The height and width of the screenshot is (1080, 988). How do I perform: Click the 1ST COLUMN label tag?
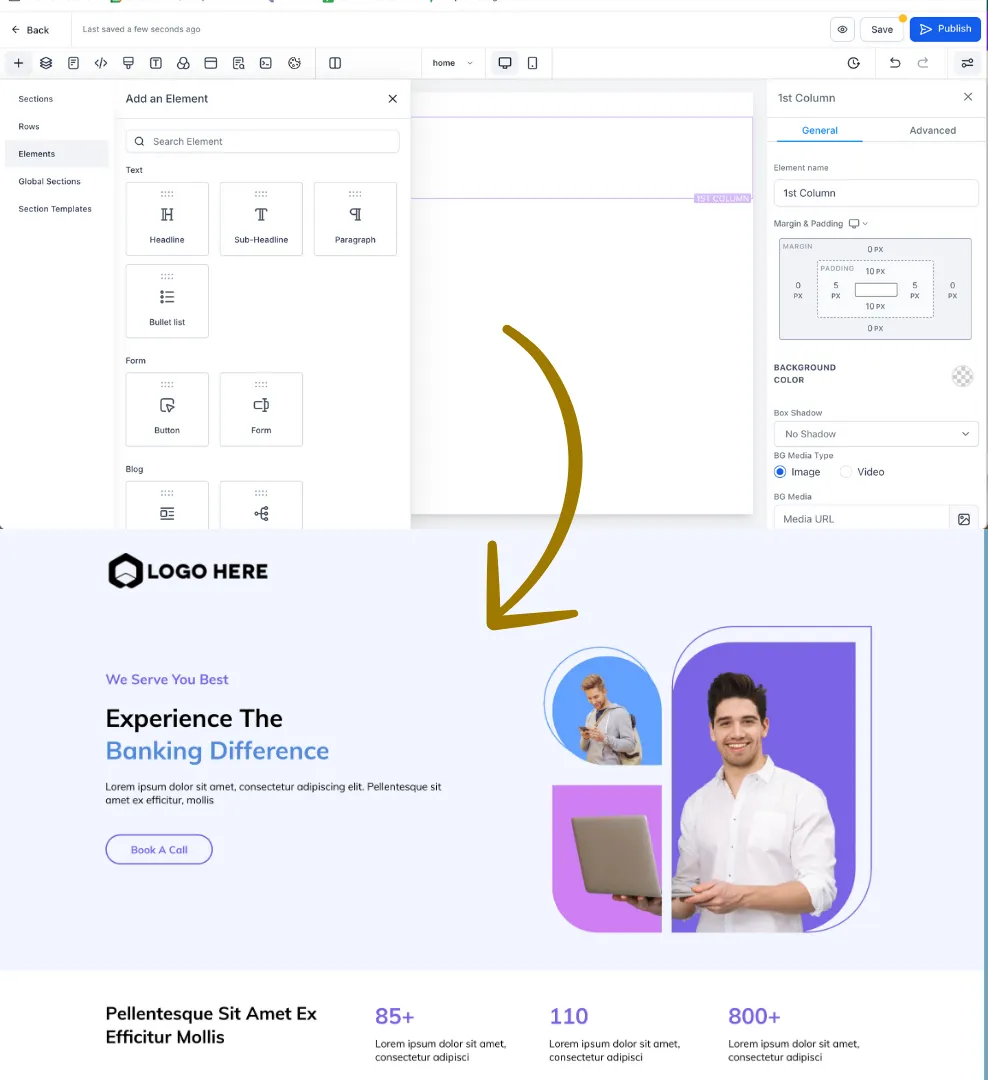coord(722,198)
